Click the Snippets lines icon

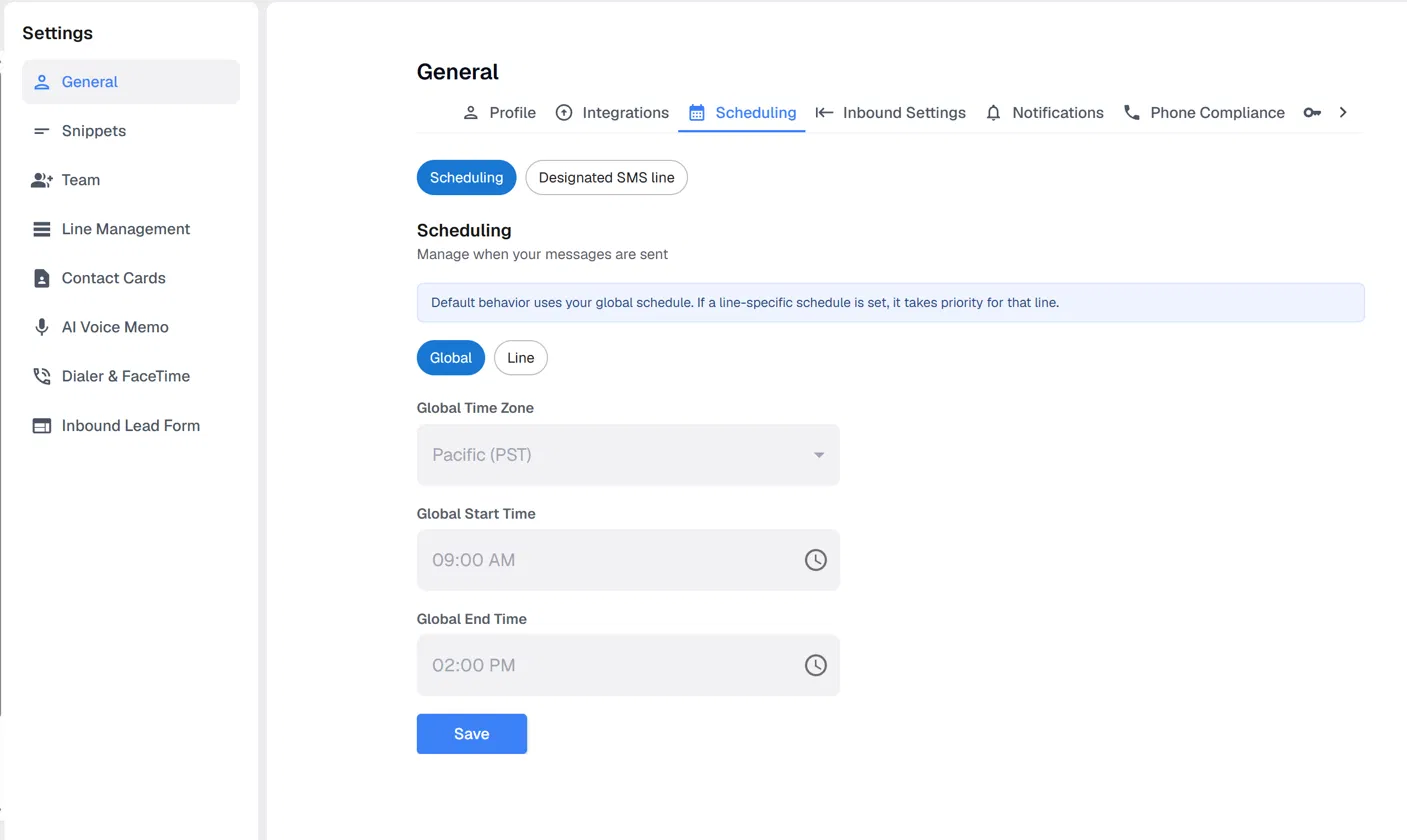pos(42,131)
